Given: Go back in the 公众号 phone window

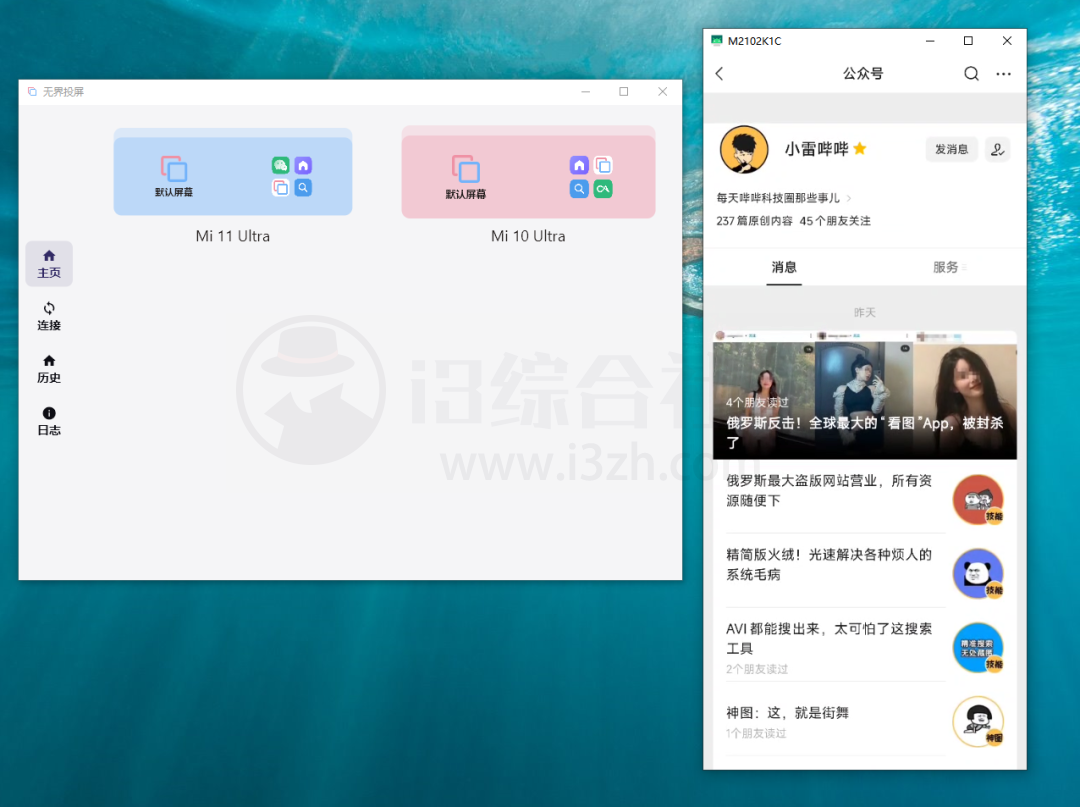Looking at the screenshot, I should click(720, 74).
